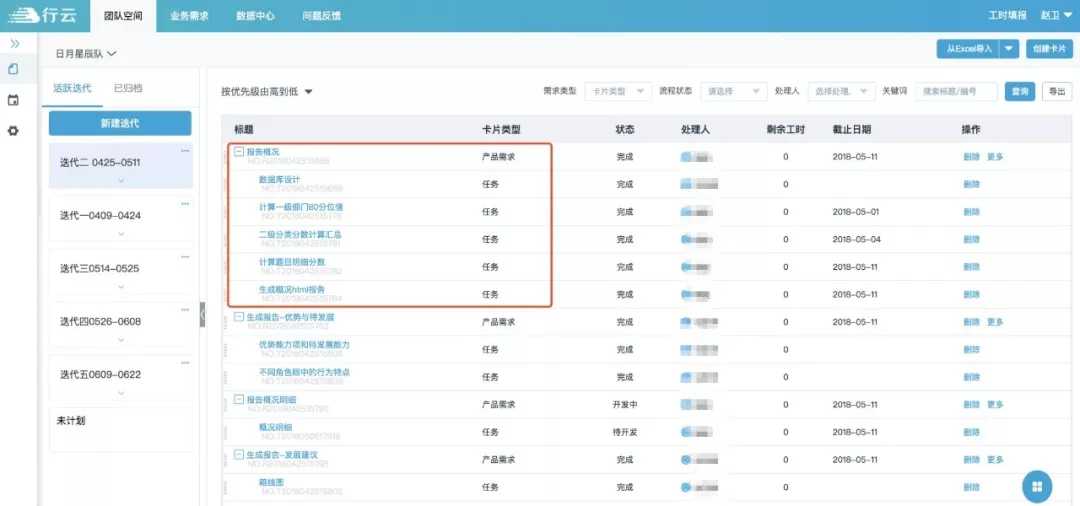1080x506 pixels.
Task: Click the iteration panel collapse handle
Action: (x=202, y=313)
